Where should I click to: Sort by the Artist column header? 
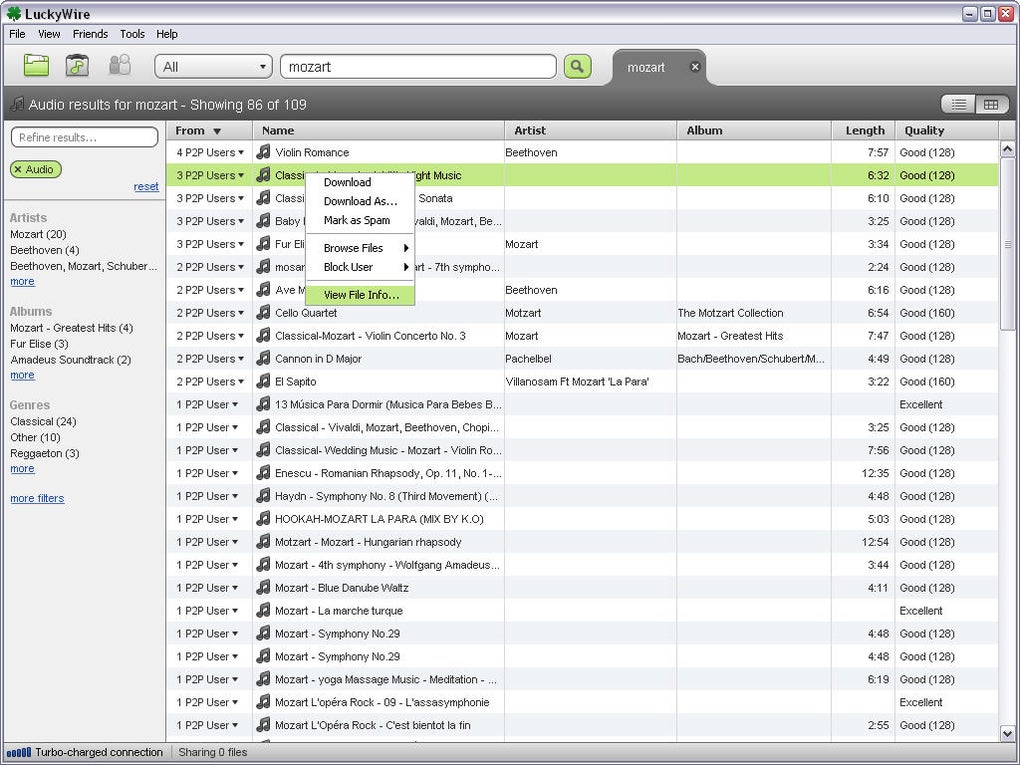(591, 130)
